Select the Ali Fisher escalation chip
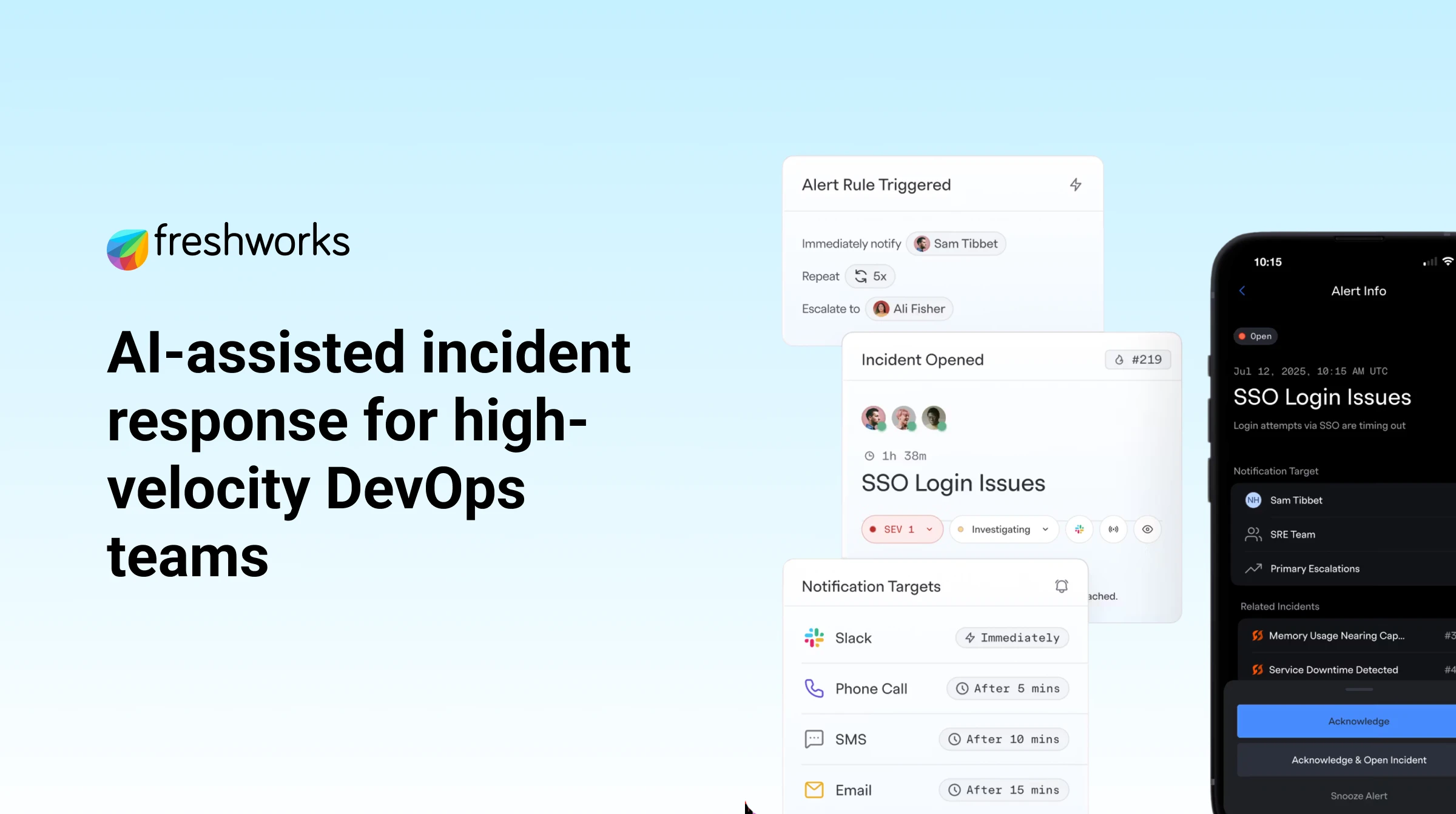The height and width of the screenshot is (814, 1456). point(909,309)
